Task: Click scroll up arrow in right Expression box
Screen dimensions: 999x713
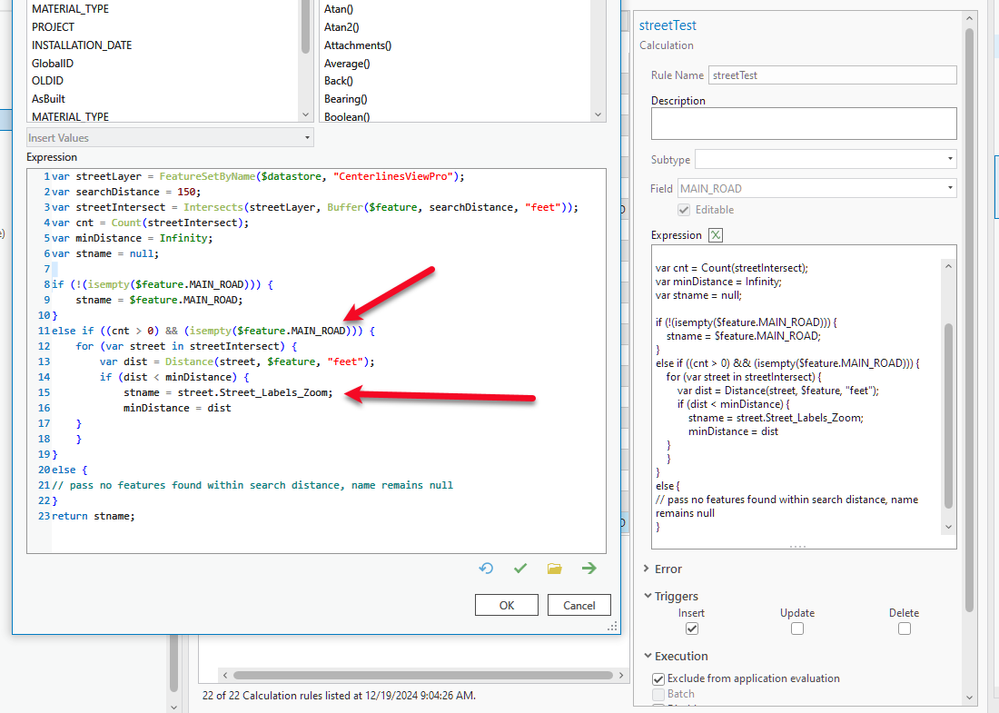Action: point(948,266)
